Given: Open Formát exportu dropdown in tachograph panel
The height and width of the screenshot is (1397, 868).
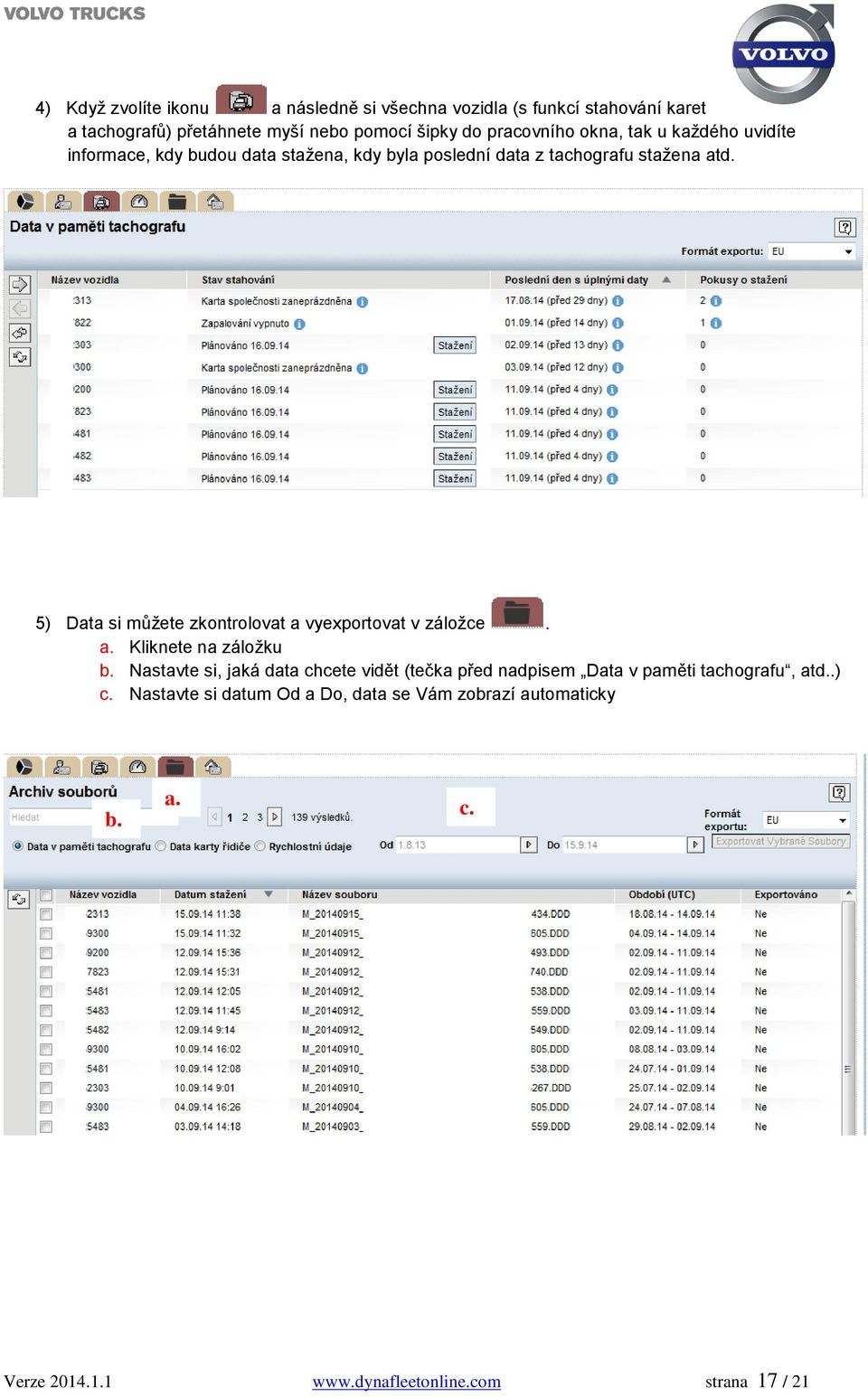Looking at the screenshot, I should click(811, 251).
